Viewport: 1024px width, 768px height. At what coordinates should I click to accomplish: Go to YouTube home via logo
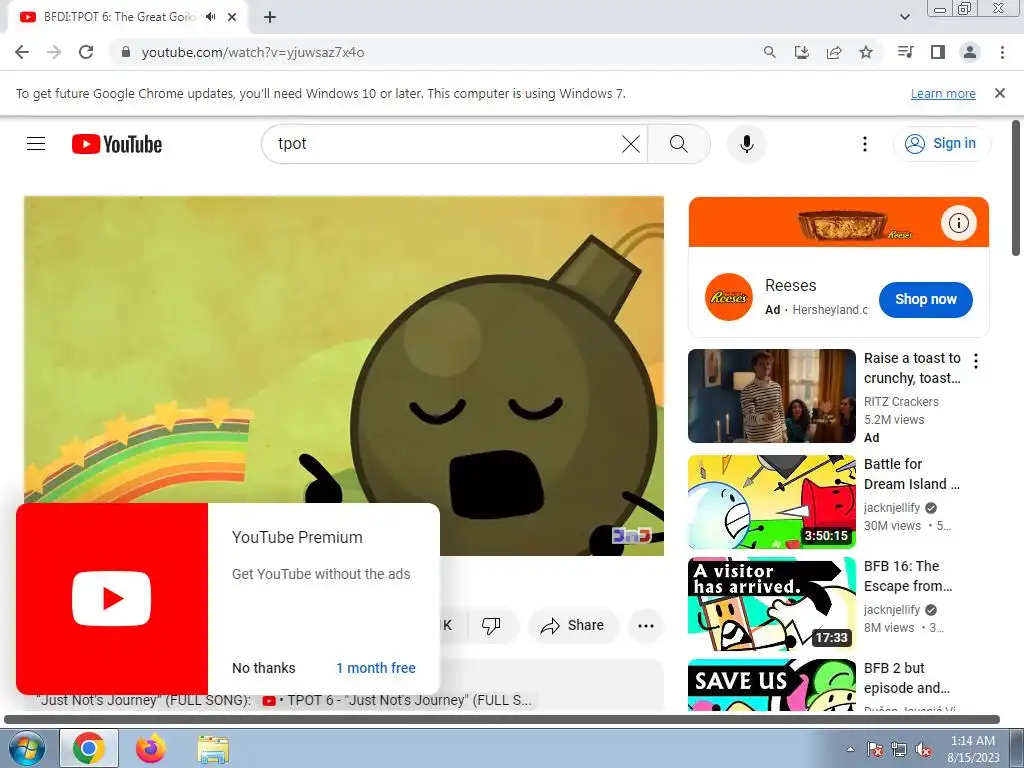117,144
